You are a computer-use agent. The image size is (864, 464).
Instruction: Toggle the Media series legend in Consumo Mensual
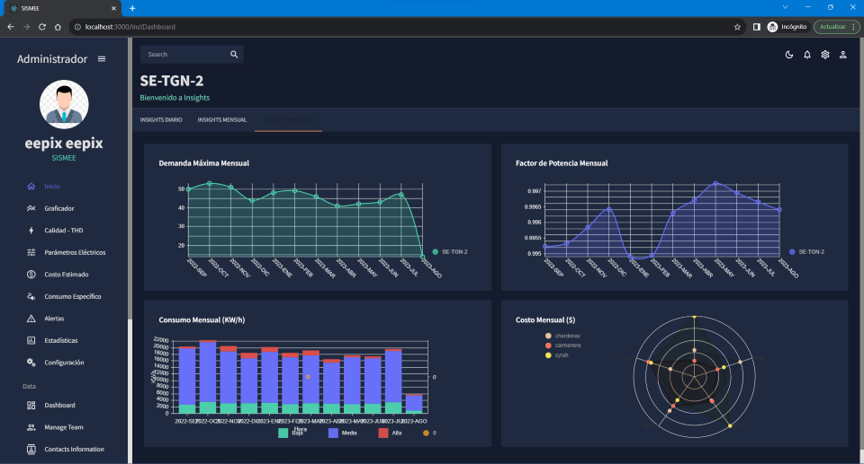click(x=342, y=433)
